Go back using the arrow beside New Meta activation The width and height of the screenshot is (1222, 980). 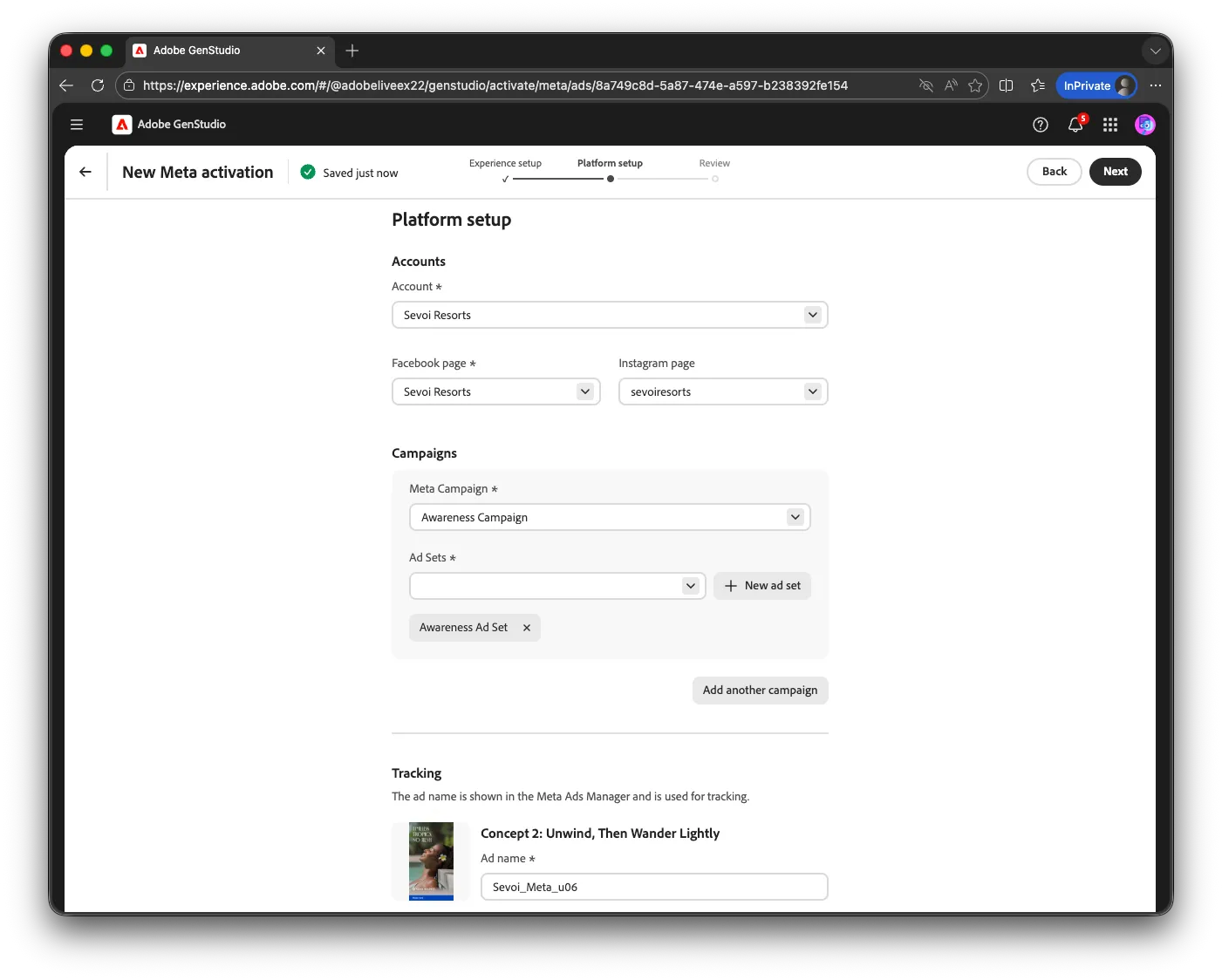tap(85, 172)
